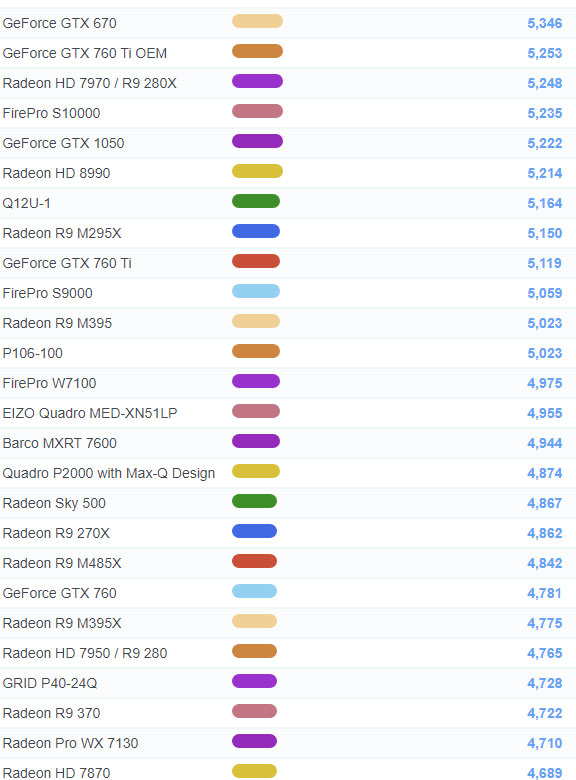Click the score 5,119
The width and height of the screenshot is (576, 780).
pos(545,263)
